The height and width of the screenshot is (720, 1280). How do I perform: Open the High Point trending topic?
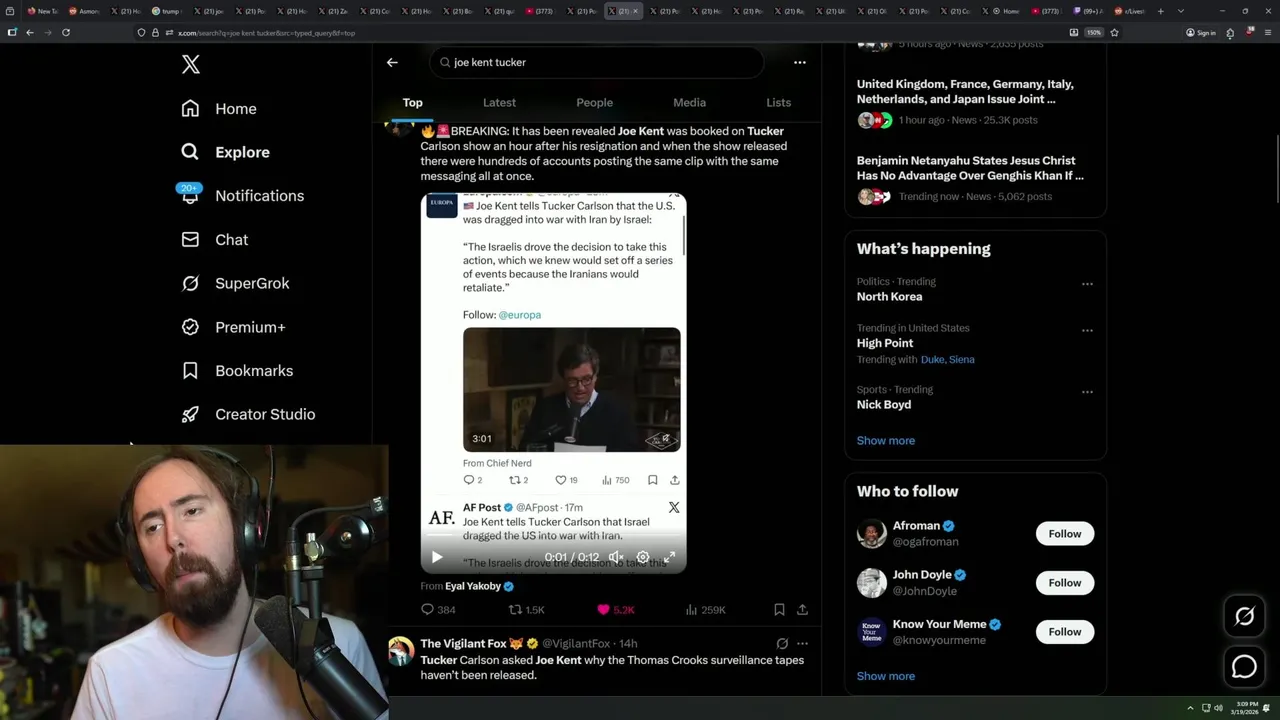pyautogui.click(x=885, y=343)
